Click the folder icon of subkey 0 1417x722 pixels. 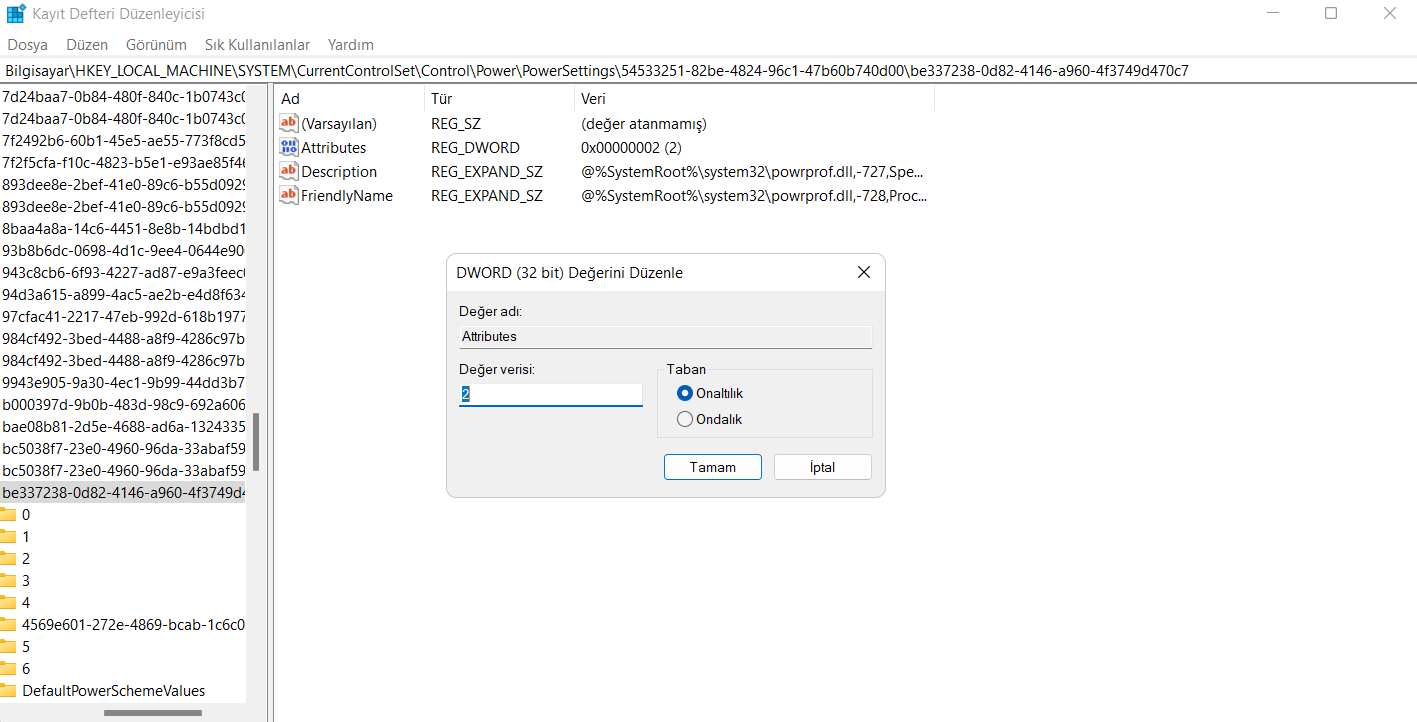coord(8,515)
